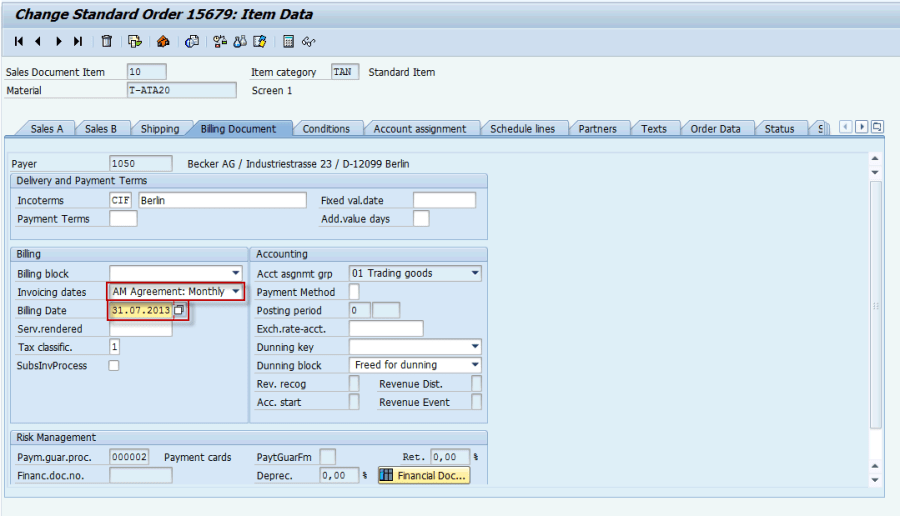Open the Billing block dropdown
This screenshot has width=900, height=516.
click(x=236, y=273)
